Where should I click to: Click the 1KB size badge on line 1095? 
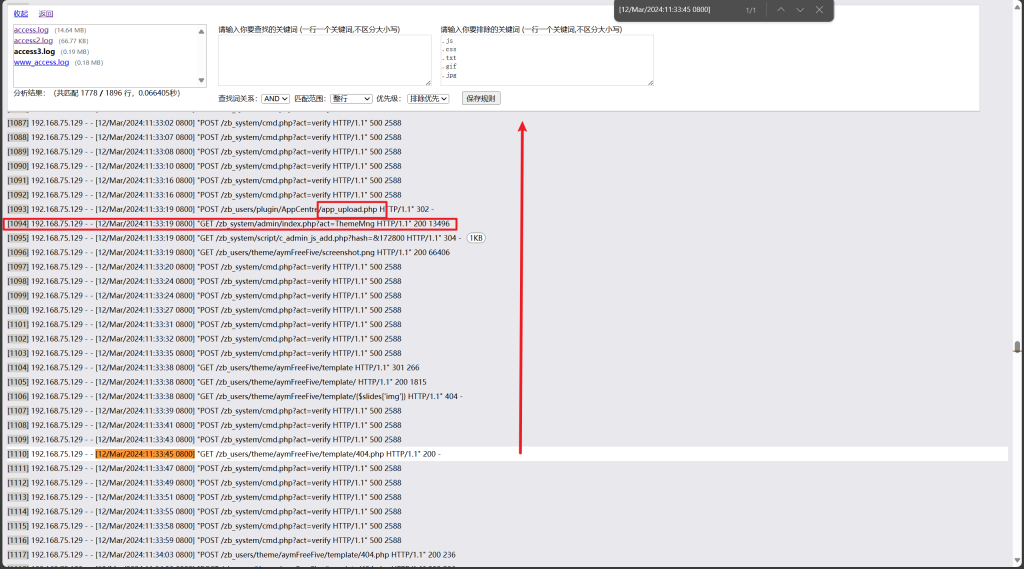[476, 238]
